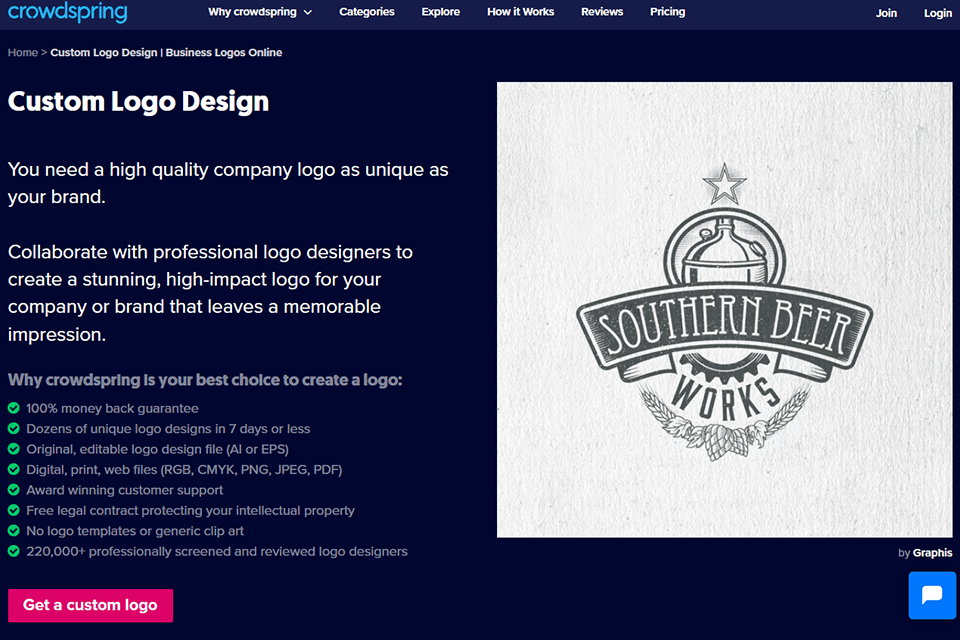
Task: Click the Southern Beer Works logo image
Action: click(724, 309)
